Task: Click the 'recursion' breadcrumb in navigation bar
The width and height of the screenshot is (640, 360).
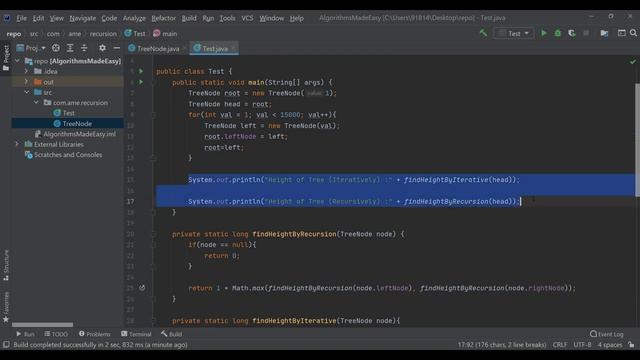Action: pos(103,33)
